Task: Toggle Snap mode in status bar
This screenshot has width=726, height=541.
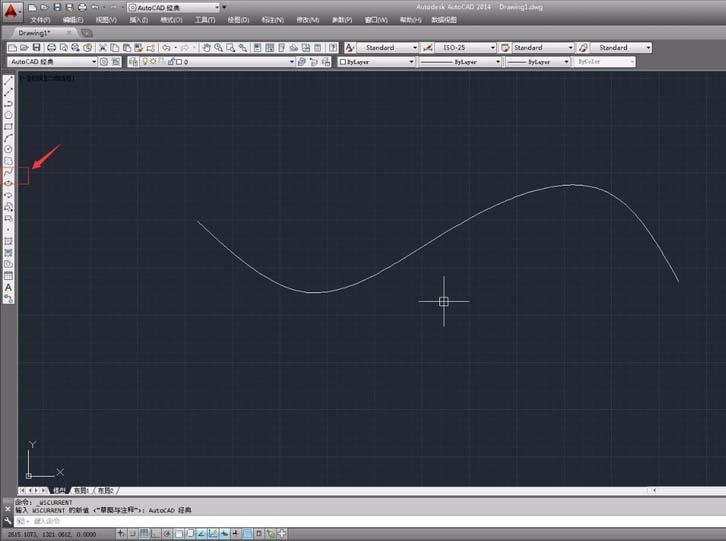Action: click(132, 534)
